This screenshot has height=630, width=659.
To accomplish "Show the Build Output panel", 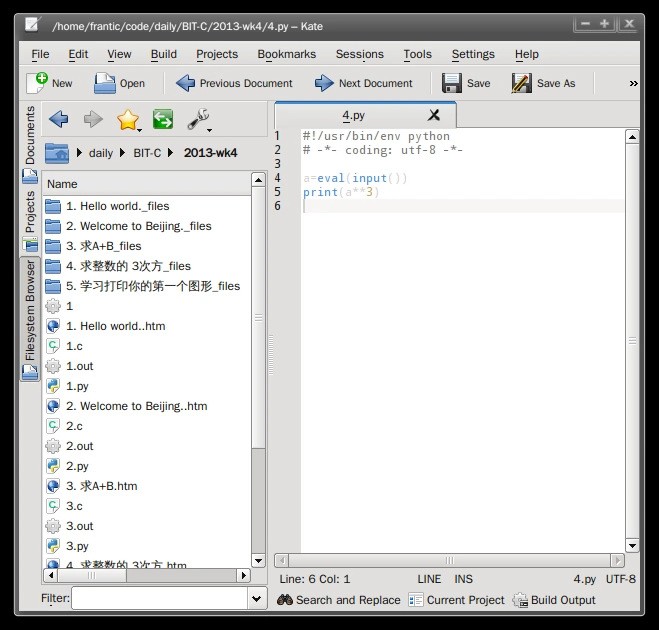I will coord(554,600).
